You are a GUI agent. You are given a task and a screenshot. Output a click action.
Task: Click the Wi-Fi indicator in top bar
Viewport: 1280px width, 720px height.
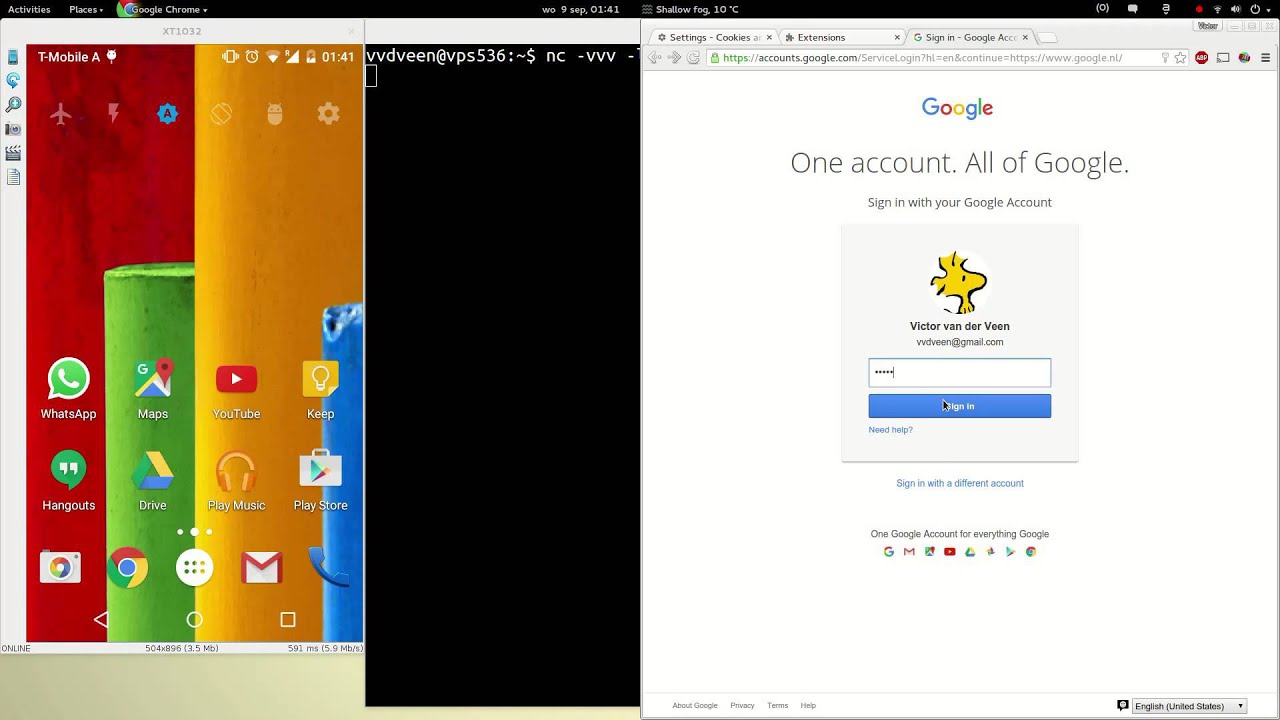click(x=1217, y=9)
